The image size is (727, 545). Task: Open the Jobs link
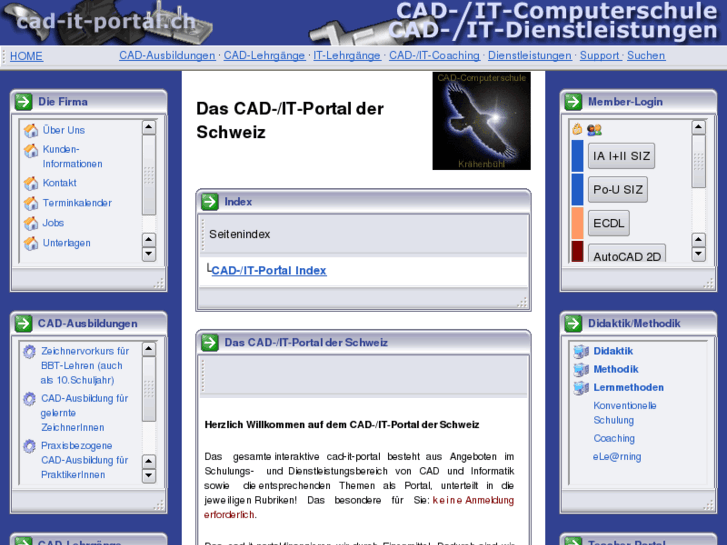click(x=53, y=223)
